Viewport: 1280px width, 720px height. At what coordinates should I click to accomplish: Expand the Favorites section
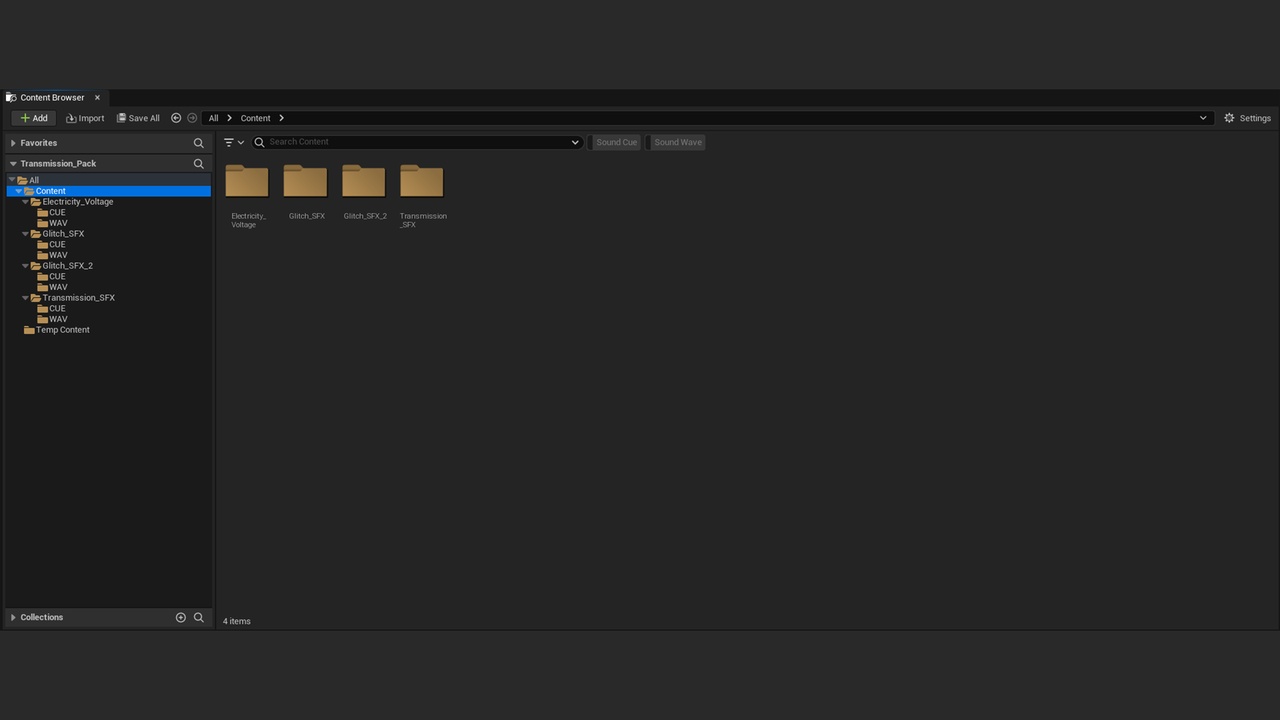click(x=13, y=143)
